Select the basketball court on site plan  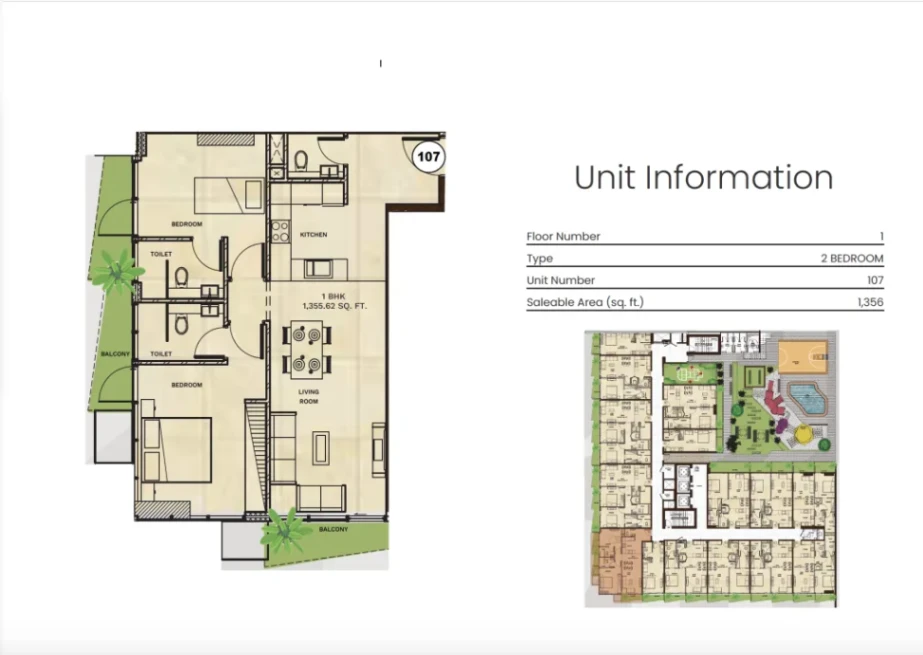pos(804,355)
